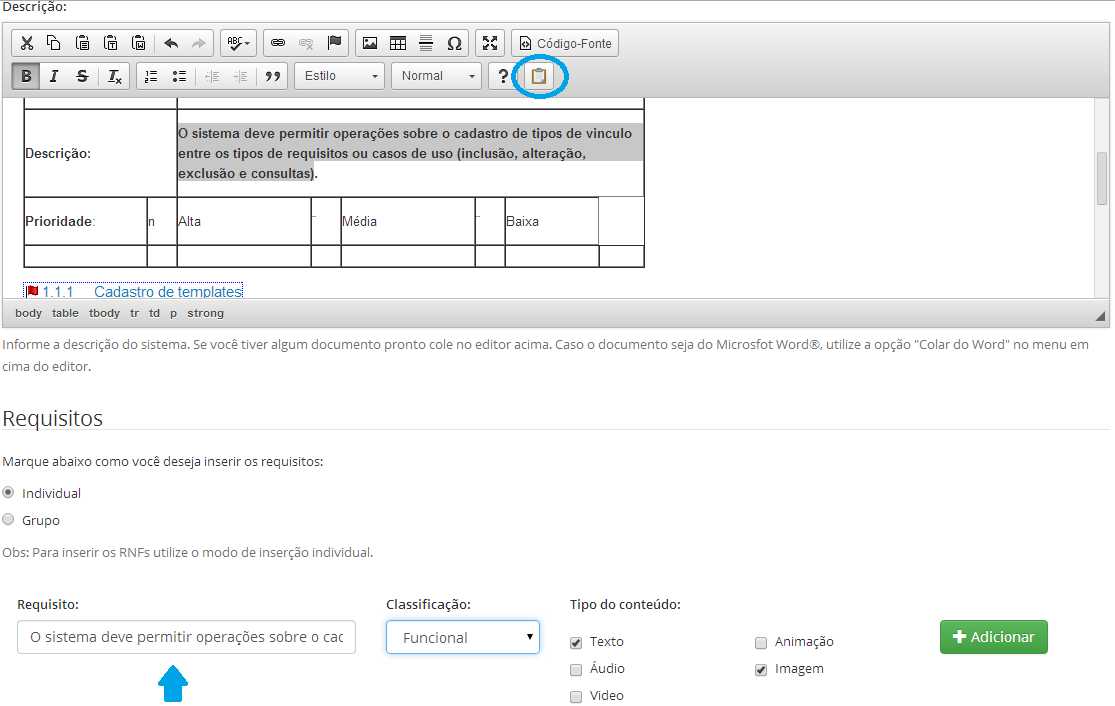Toggle strikethrough formatting
The height and width of the screenshot is (706, 1115).
82,76
